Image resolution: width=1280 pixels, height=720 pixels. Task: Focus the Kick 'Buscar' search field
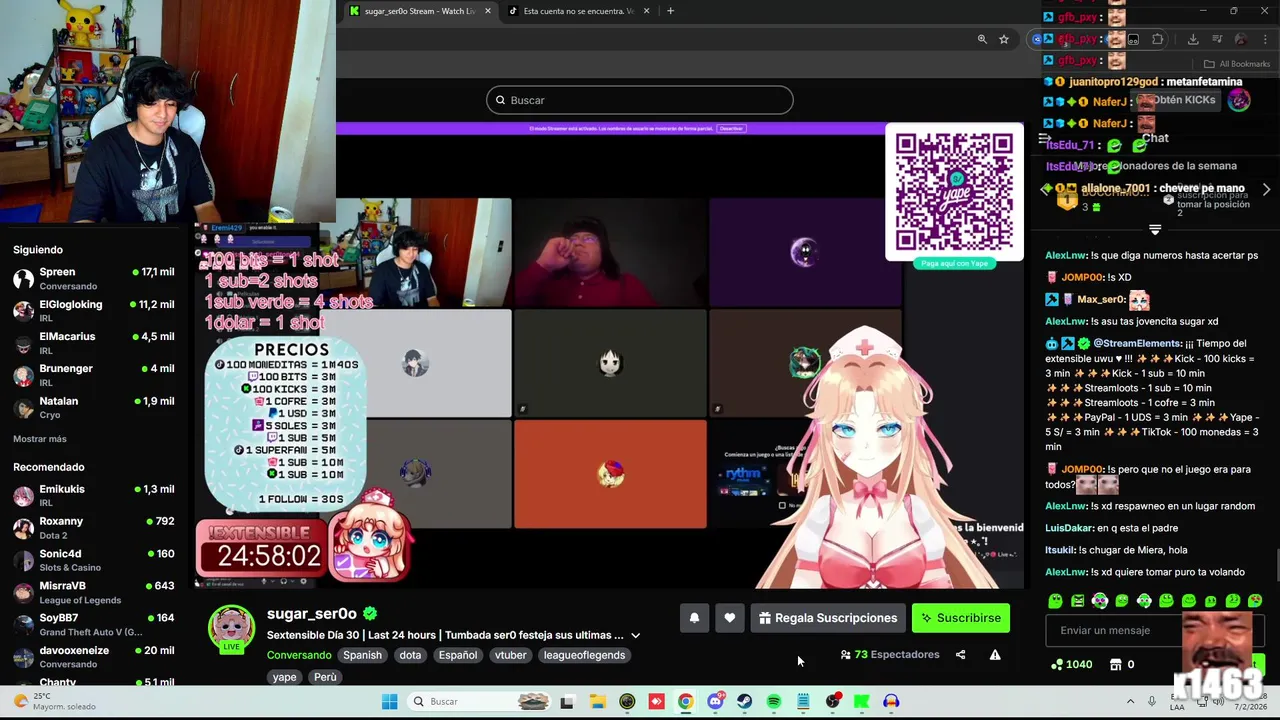coord(640,100)
